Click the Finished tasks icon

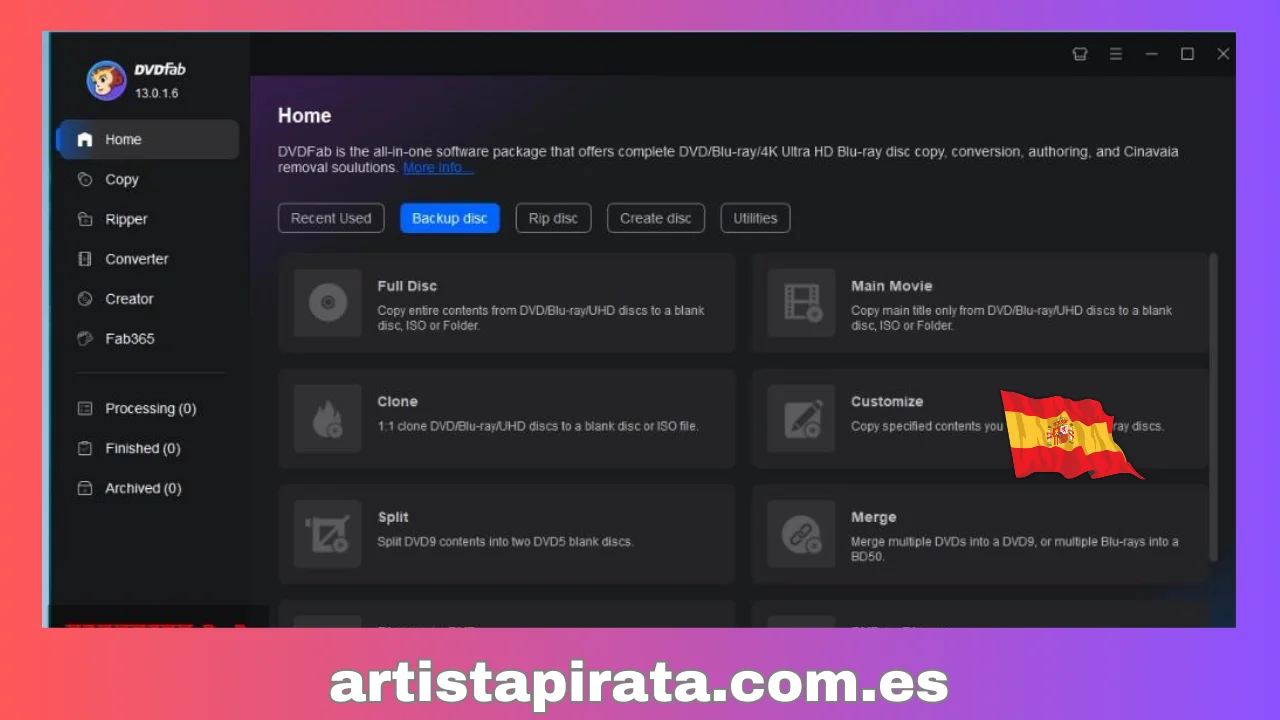point(85,448)
